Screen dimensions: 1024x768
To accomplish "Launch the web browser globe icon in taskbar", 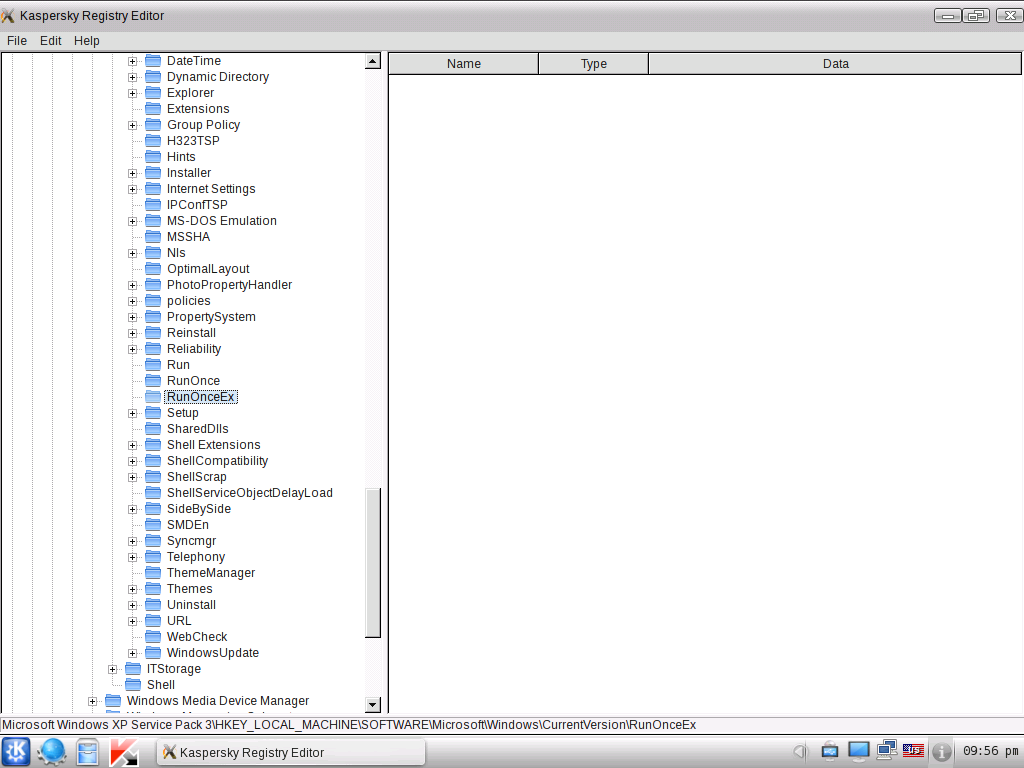I will (52, 752).
